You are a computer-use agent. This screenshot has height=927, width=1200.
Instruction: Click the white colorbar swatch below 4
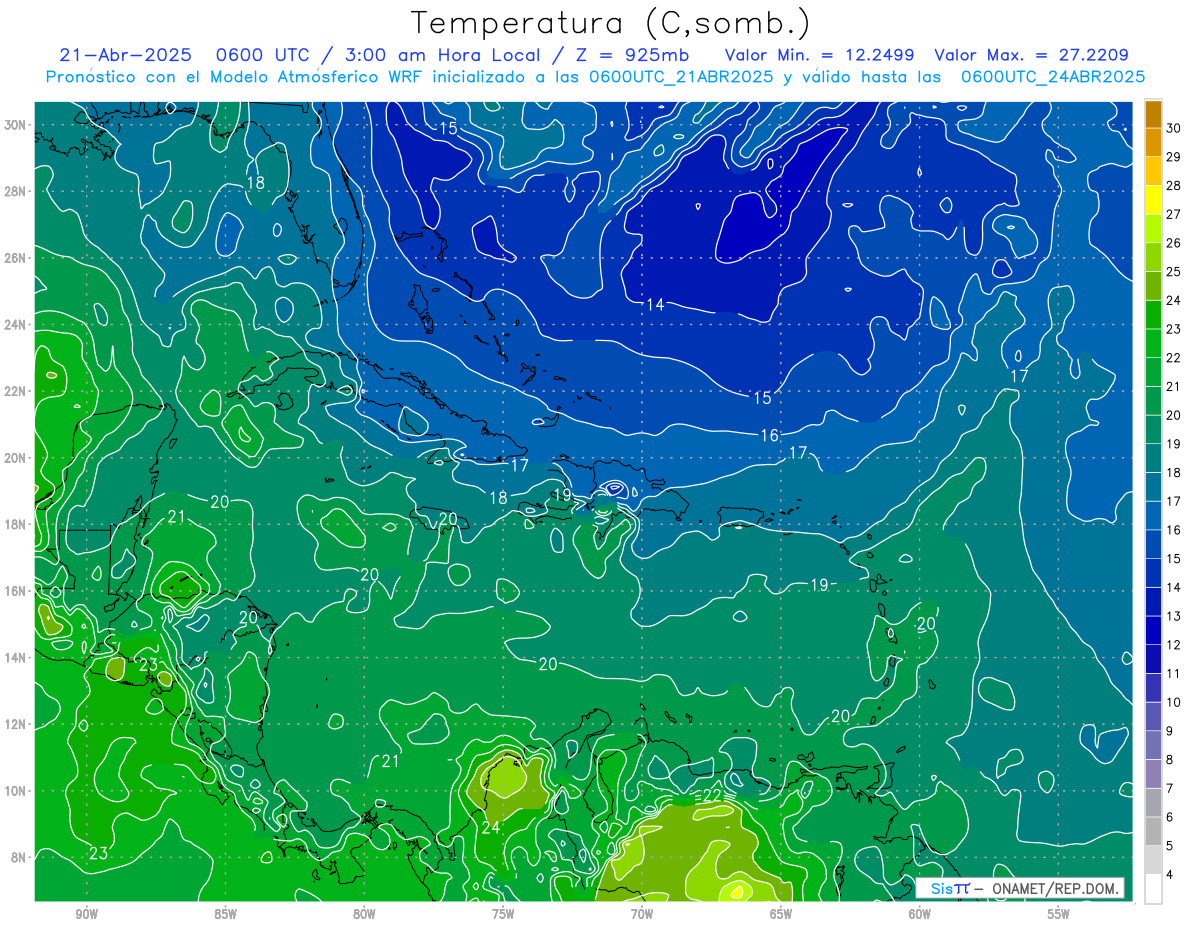(x=1153, y=889)
